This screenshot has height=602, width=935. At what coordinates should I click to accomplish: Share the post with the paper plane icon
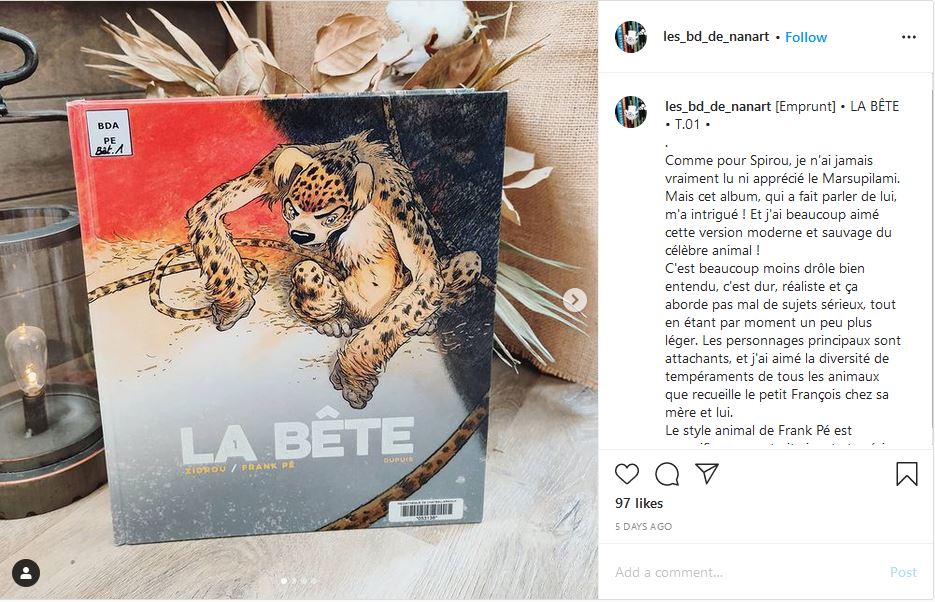[707, 473]
